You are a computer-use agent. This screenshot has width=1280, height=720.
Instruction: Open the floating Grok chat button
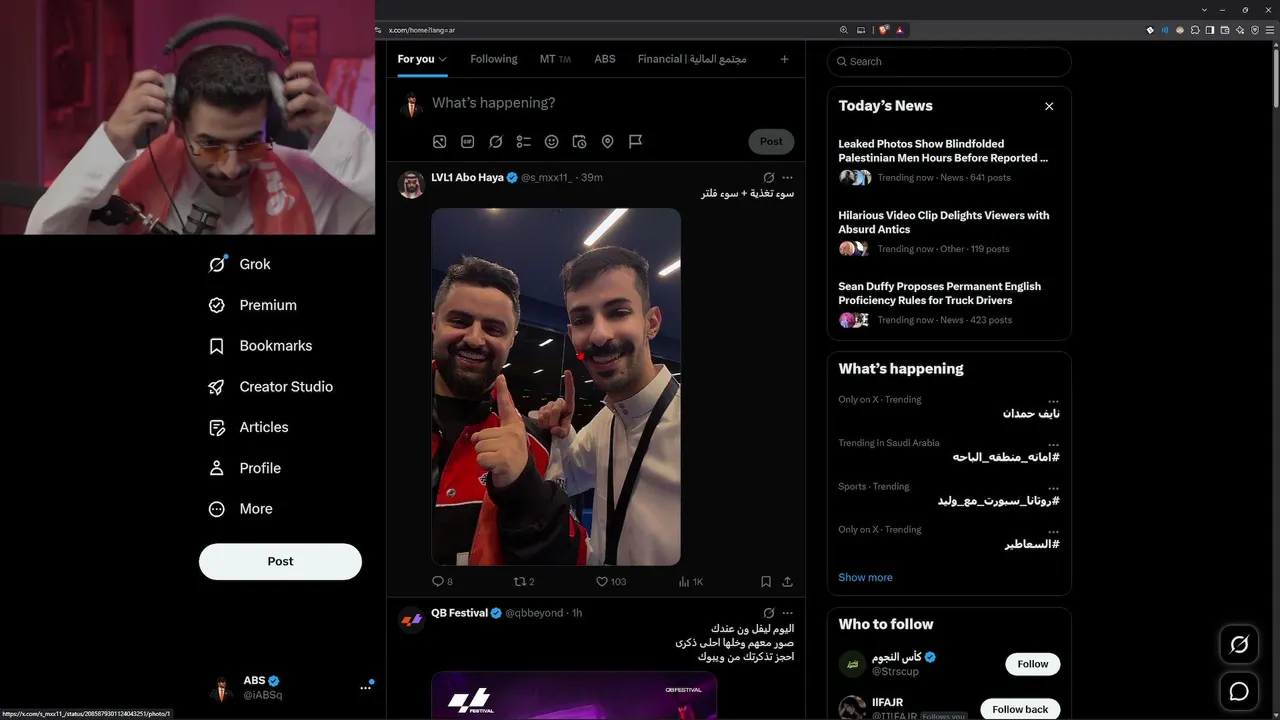(1239, 645)
